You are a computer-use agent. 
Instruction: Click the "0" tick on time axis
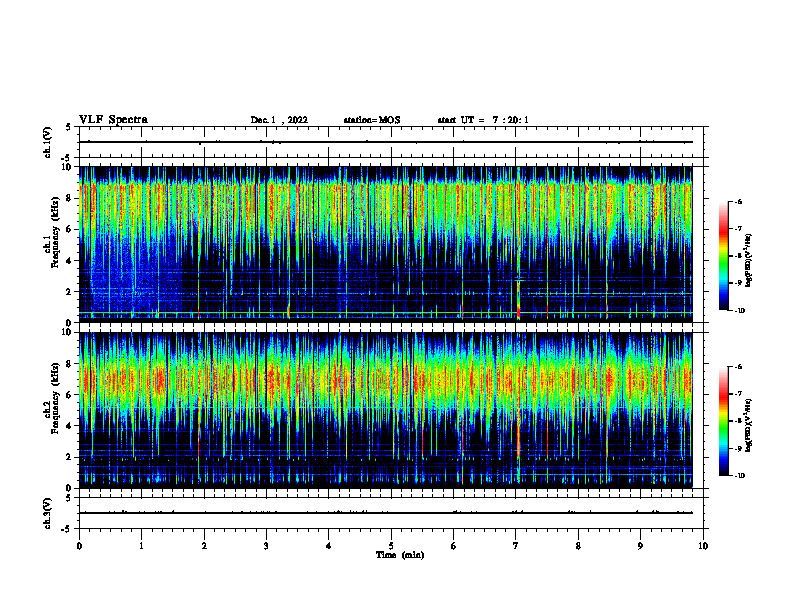click(x=79, y=546)
